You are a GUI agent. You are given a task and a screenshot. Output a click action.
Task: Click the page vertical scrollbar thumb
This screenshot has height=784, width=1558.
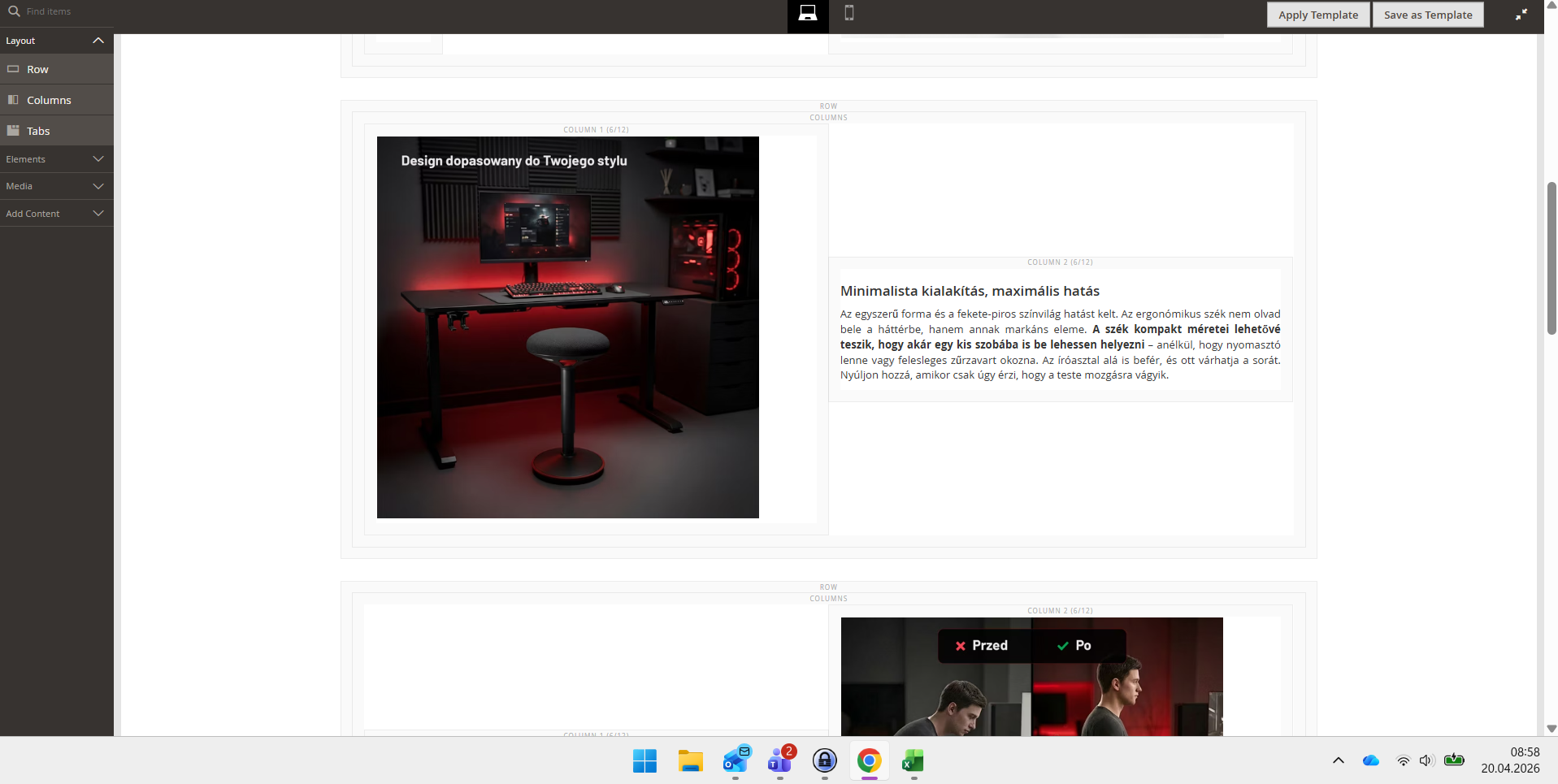point(1551,258)
